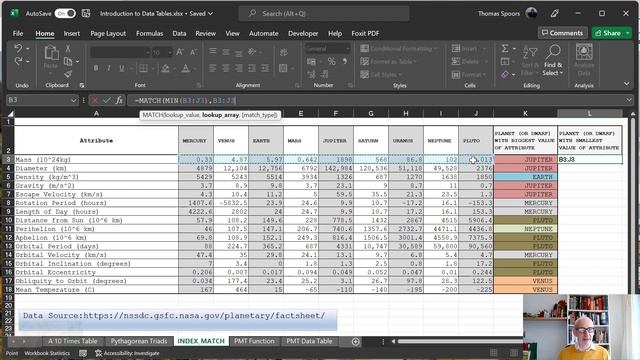Click the Clear eraser icon

pyautogui.click(x=505, y=74)
